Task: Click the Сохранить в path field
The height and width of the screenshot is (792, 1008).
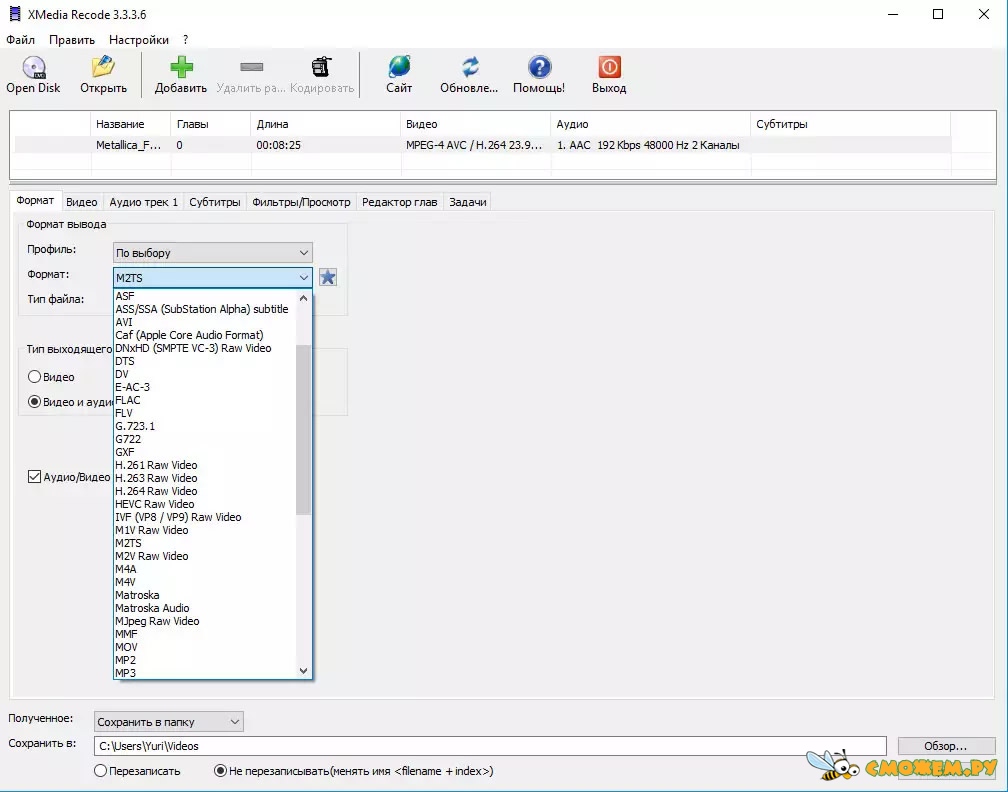Action: tap(490, 746)
